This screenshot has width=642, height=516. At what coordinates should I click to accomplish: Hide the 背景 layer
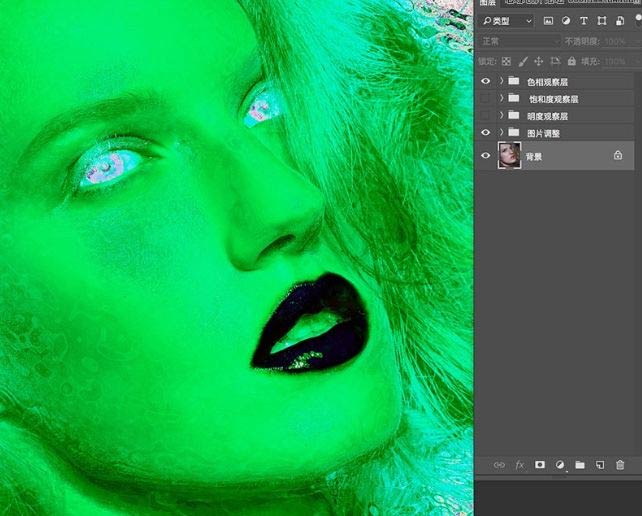click(486, 156)
